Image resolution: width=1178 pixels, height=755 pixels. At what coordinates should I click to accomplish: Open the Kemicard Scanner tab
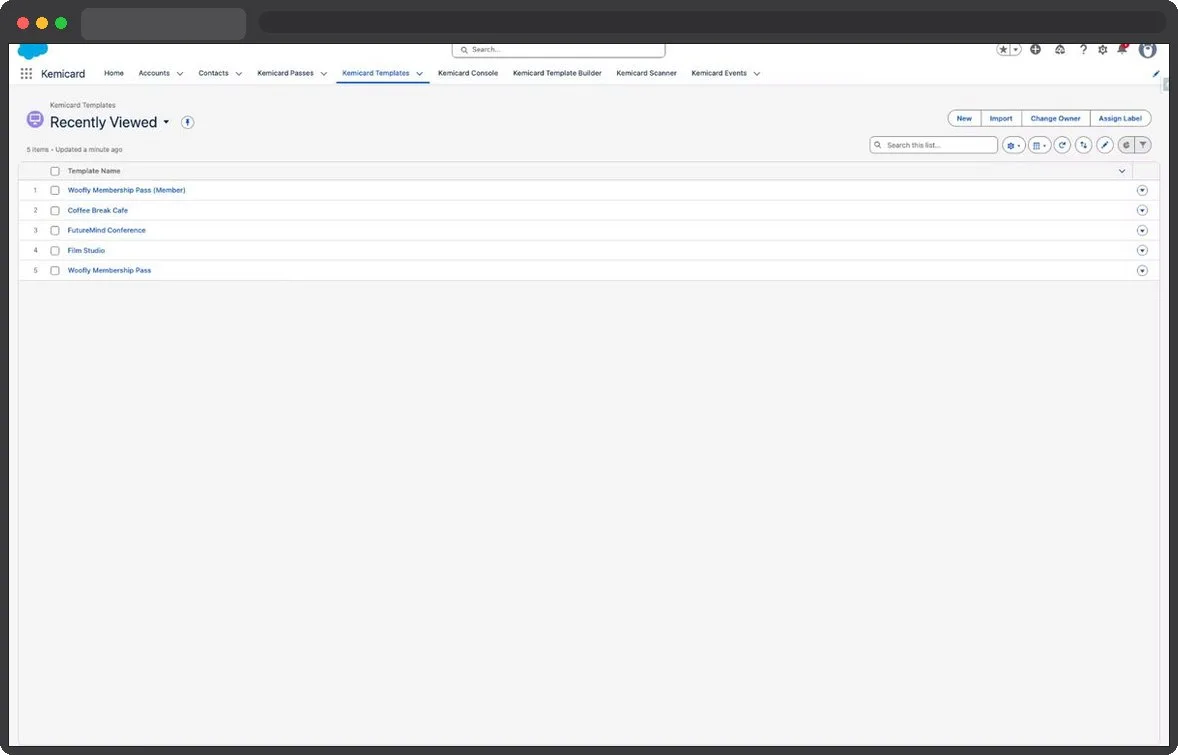click(646, 74)
